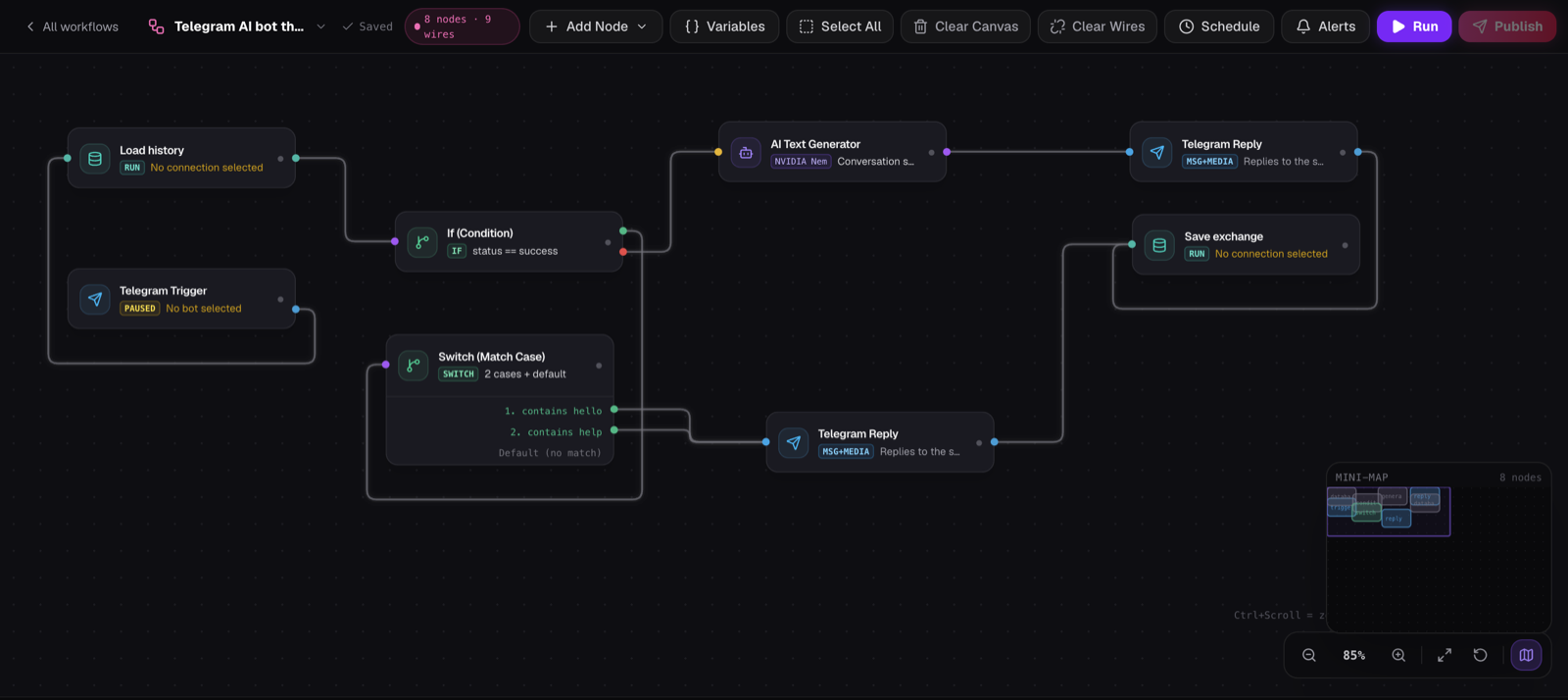The image size is (1568, 700).
Task: Select the Switch (Match Case) node title
Action: click(491, 357)
